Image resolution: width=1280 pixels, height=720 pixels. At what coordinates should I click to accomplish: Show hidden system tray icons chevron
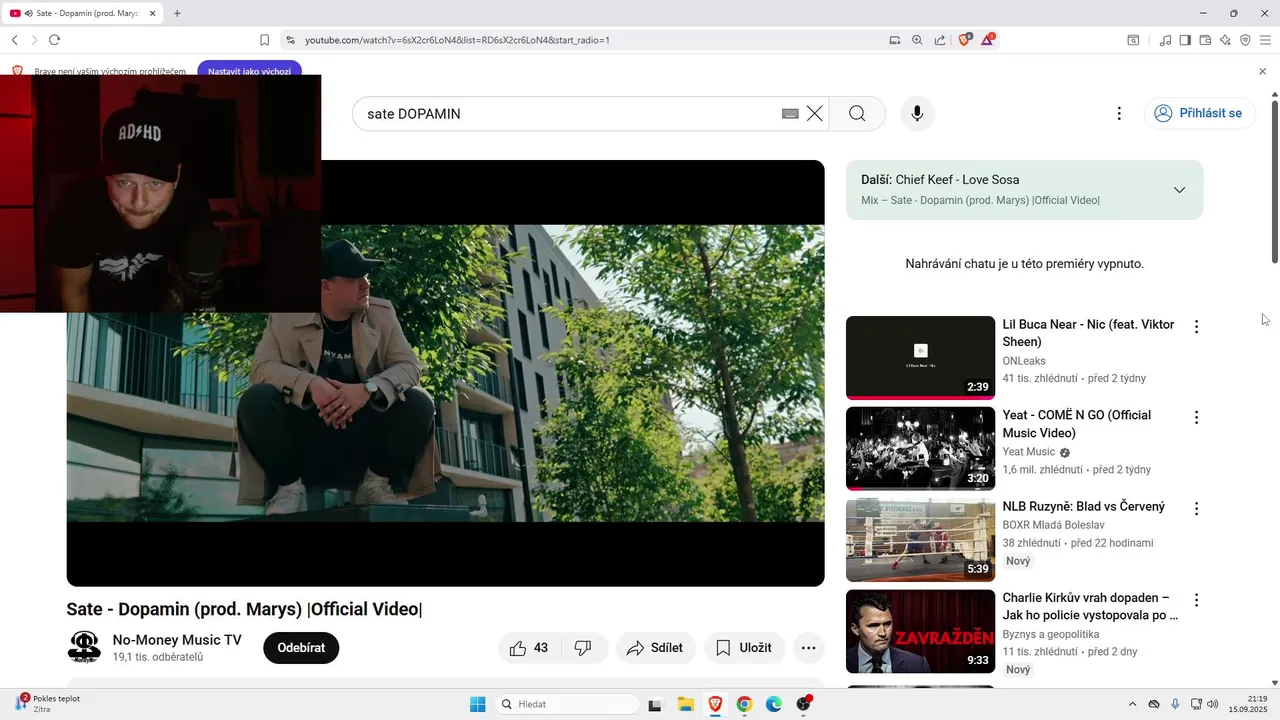coord(1132,704)
